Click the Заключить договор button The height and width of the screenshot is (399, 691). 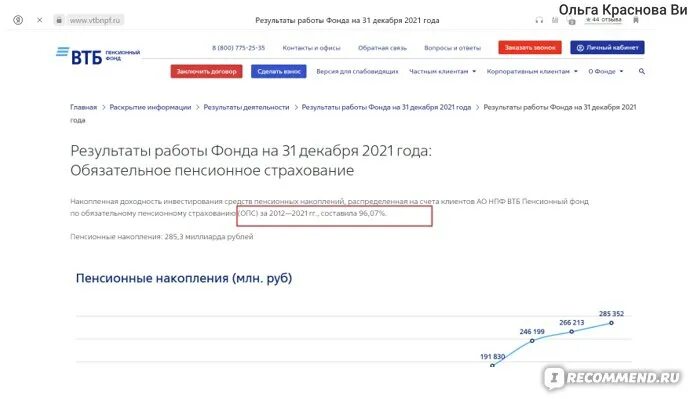207,71
